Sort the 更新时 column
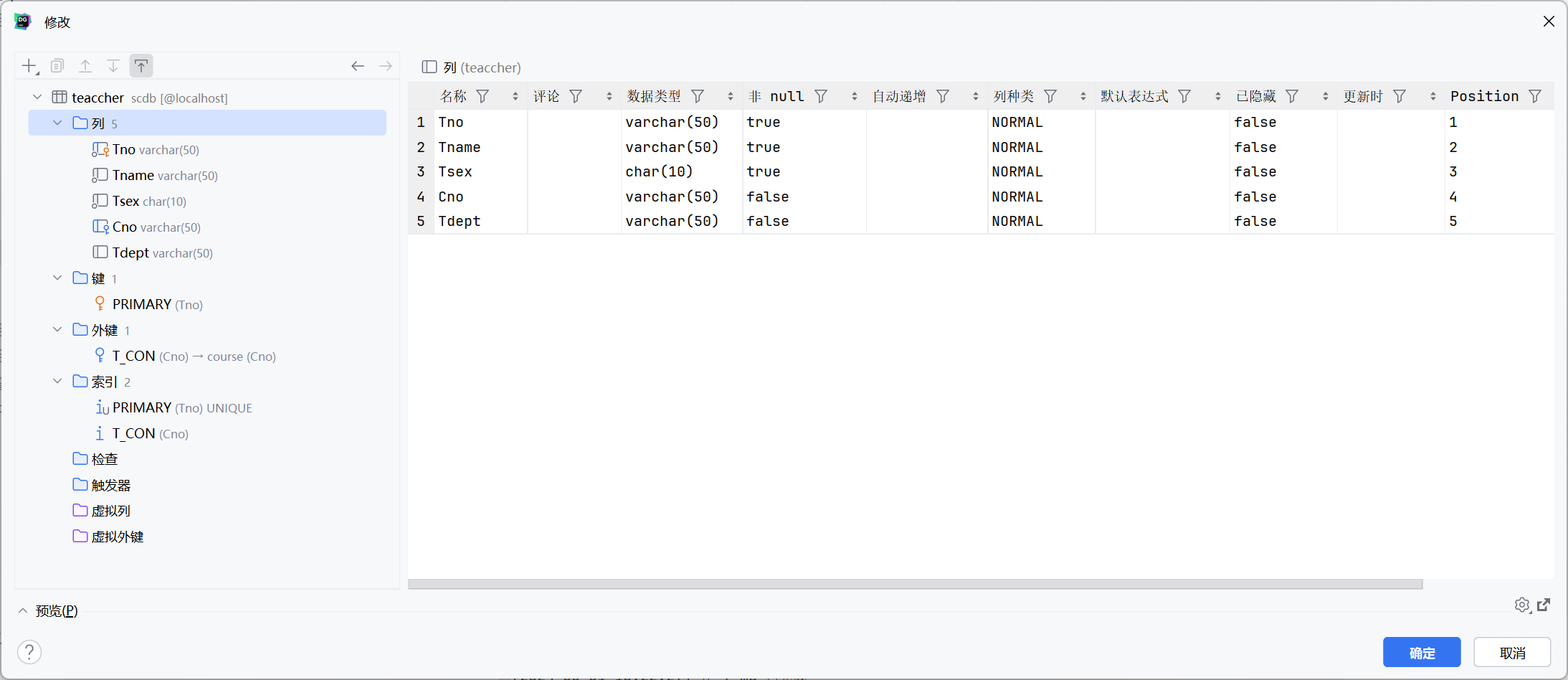 (x=1433, y=96)
